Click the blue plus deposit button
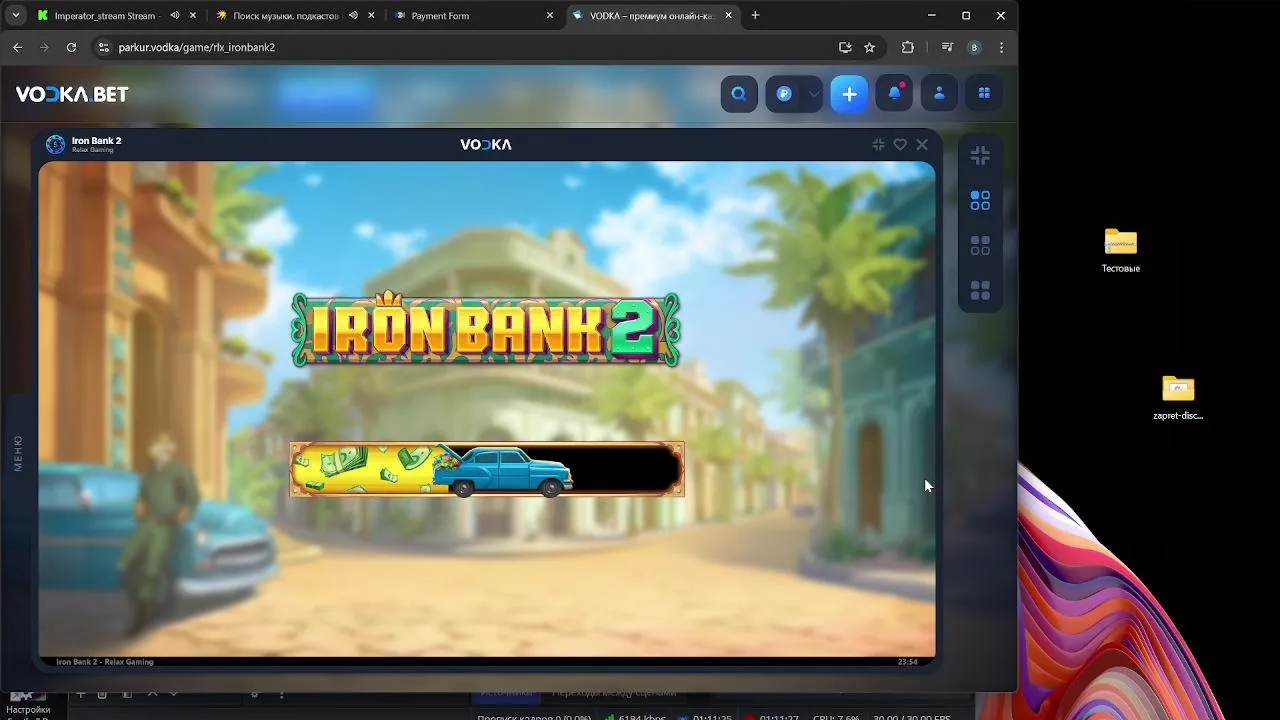This screenshot has height=720, width=1280. pos(849,94)
